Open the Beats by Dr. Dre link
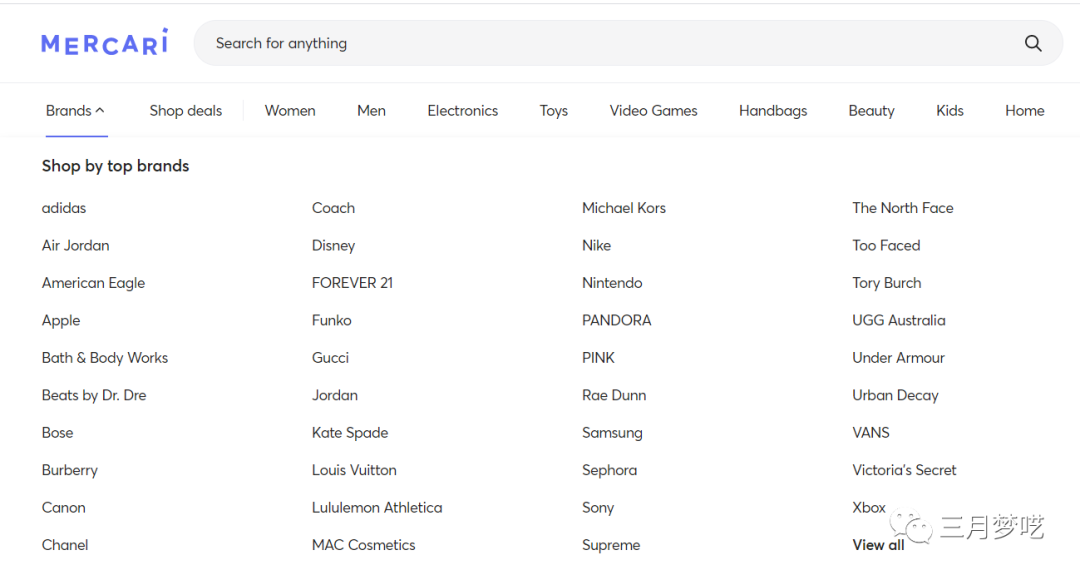The width and height of the screenshot is (1080, 575). 94,395
